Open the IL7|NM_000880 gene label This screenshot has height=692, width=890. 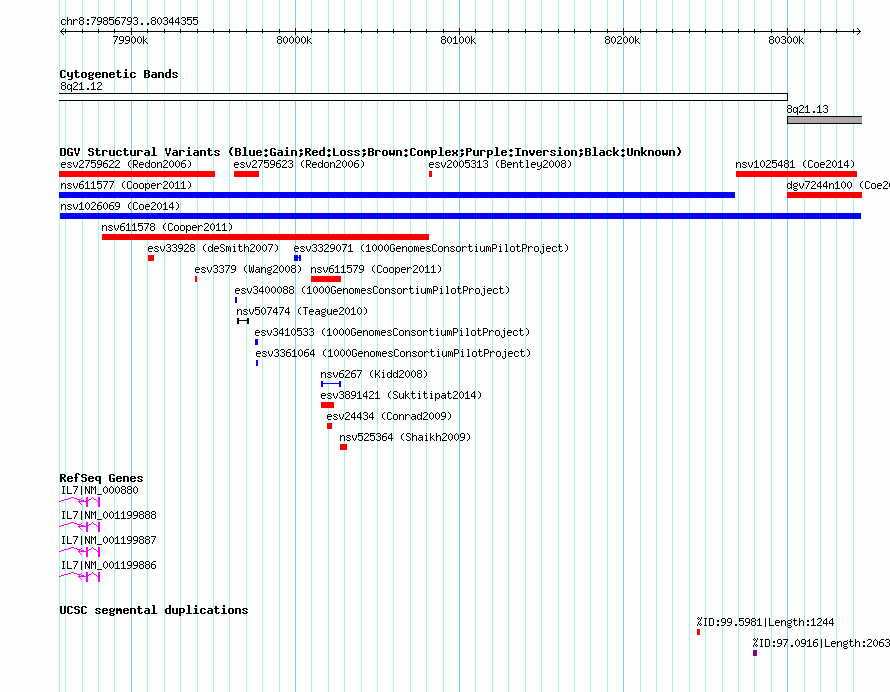tap(99, 490)
